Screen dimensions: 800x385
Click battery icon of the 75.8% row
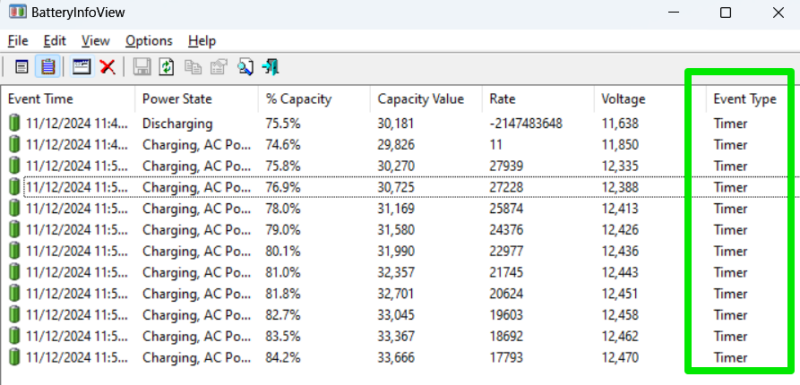15,166
